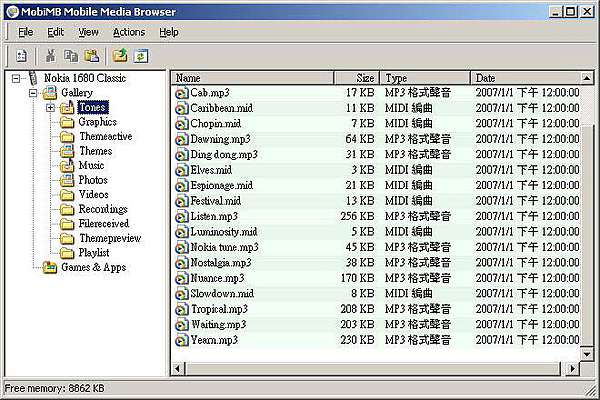Select the Recordings folder
Viewport: 600px width, 400px height.
[x=103, y=209]
